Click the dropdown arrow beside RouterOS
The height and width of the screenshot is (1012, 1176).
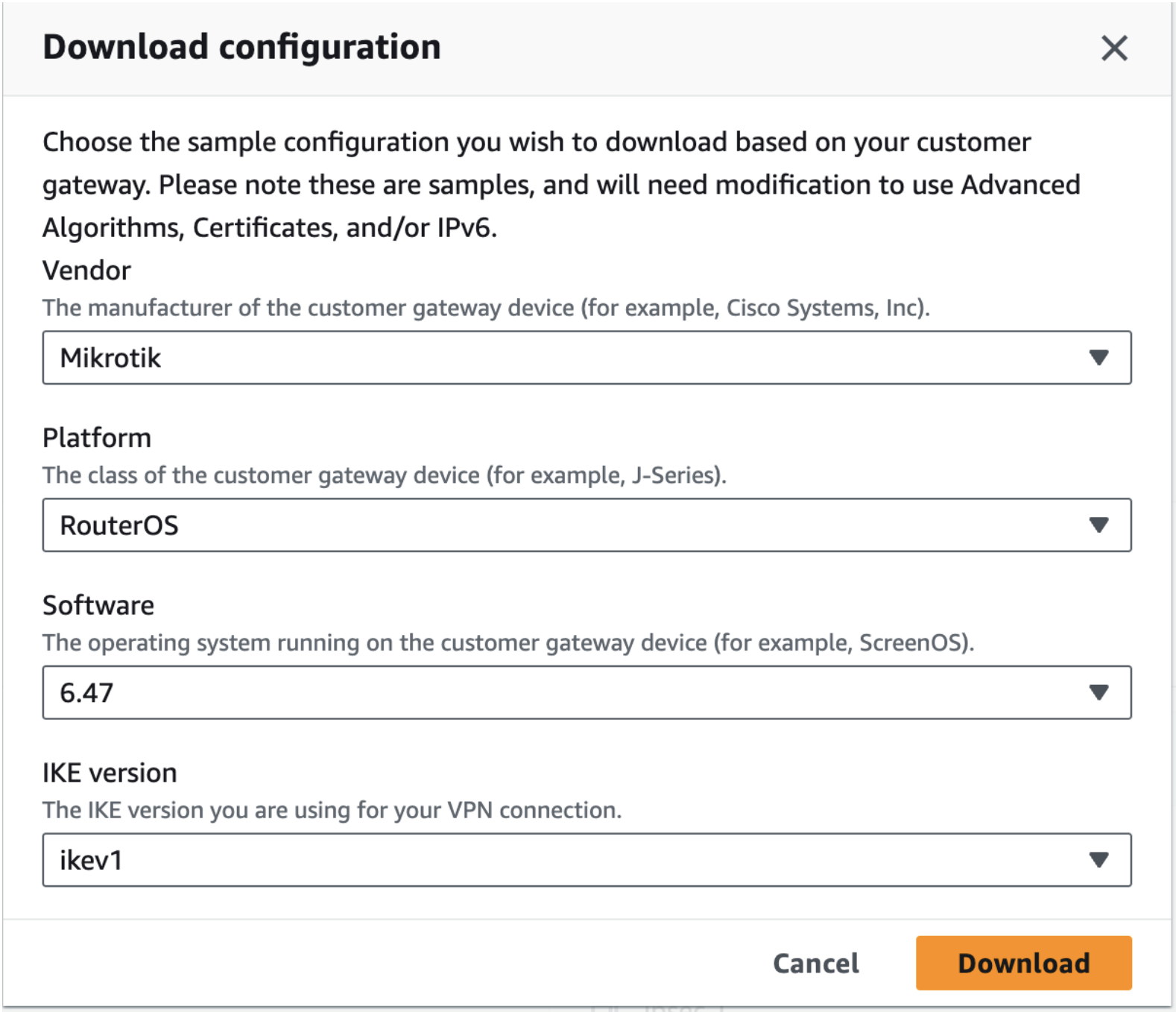[x=1098, y=525]
